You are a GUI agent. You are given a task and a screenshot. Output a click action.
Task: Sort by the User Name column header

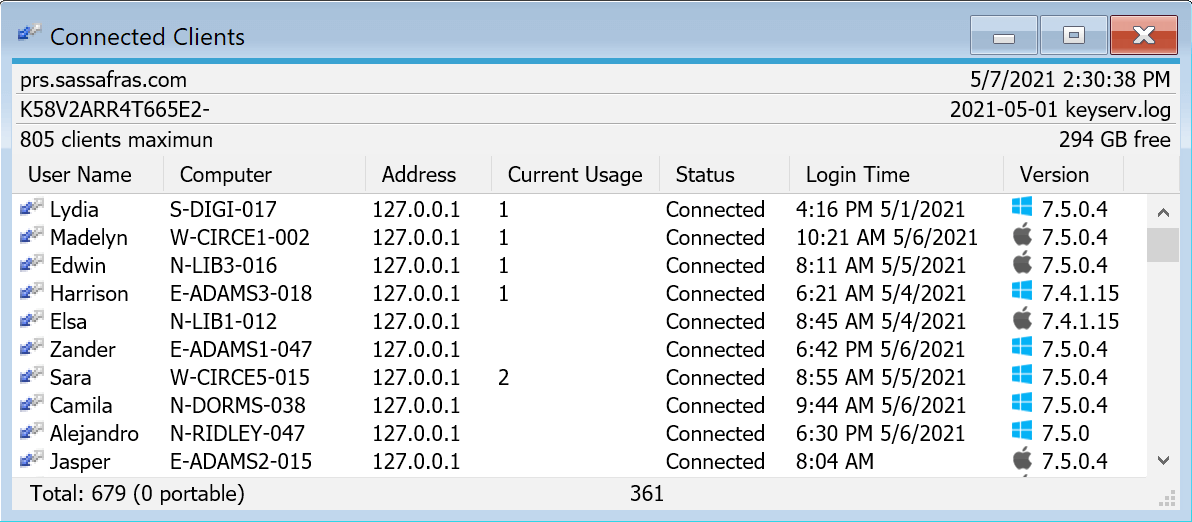pos(80,174)
